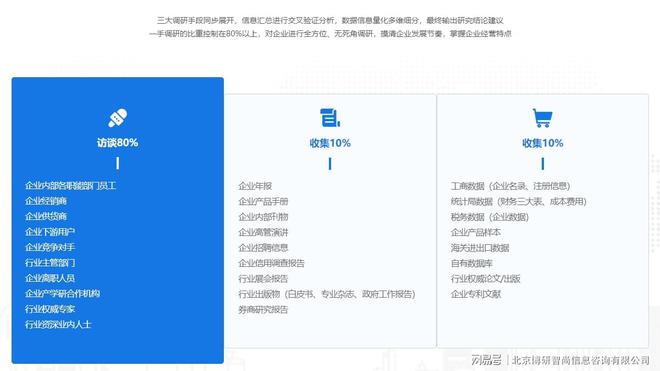Click 企业专利文献 item
The width and height of the screenshot is (660, 371).
476,294
